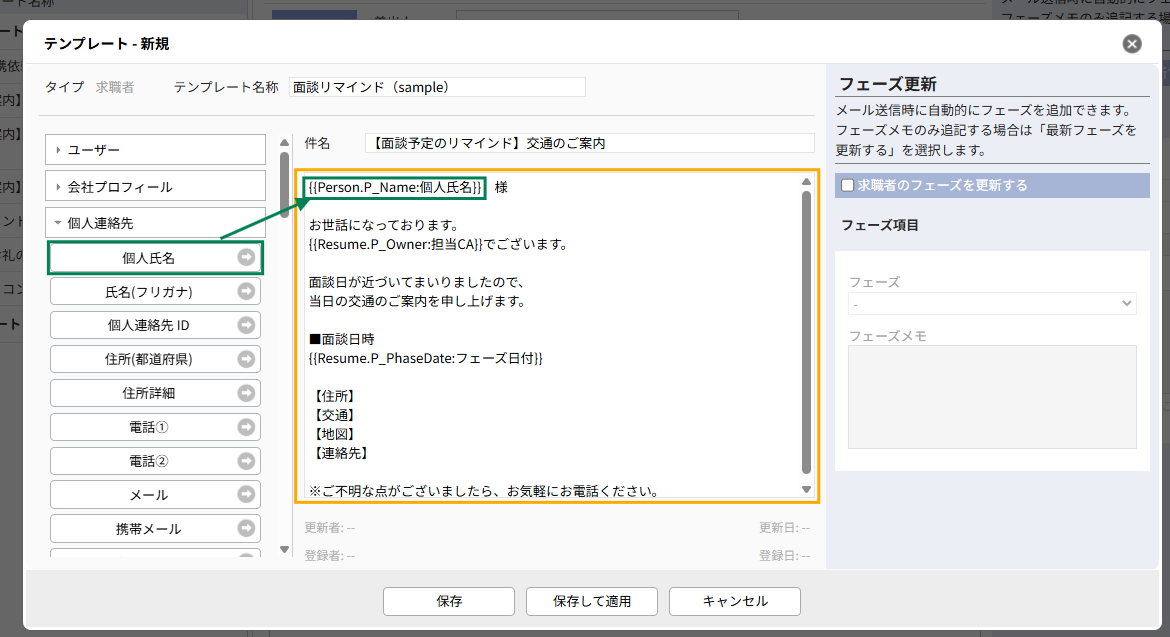
Task: Close the template dialog with X
Action: 1132,44
